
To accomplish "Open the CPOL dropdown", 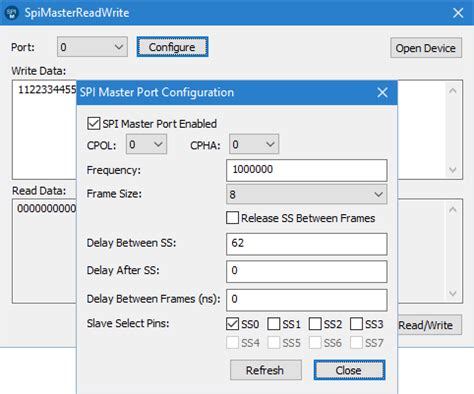I will point(146,144).
